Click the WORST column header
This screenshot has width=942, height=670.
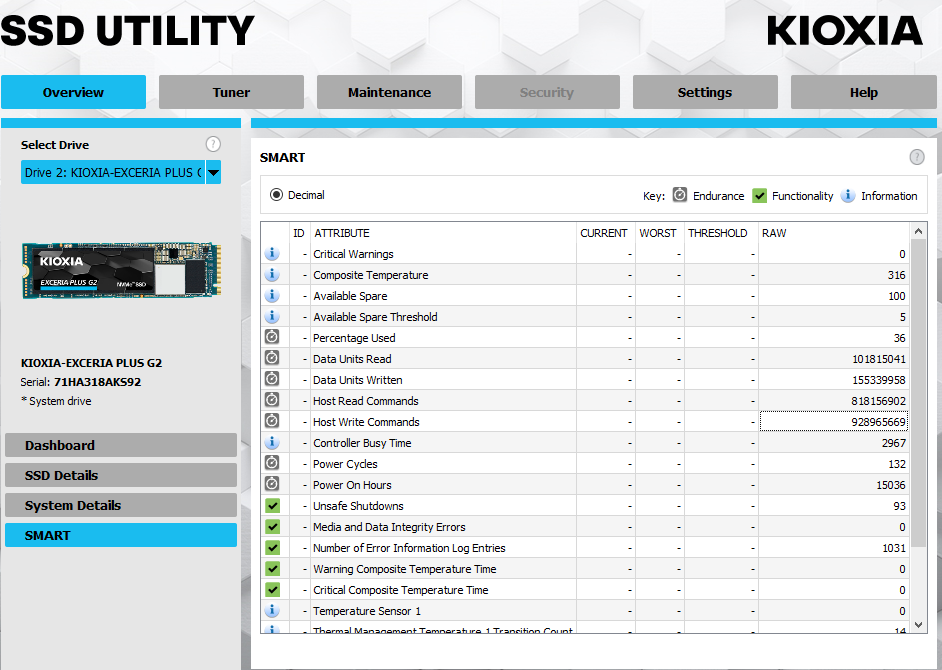point(660,233)
